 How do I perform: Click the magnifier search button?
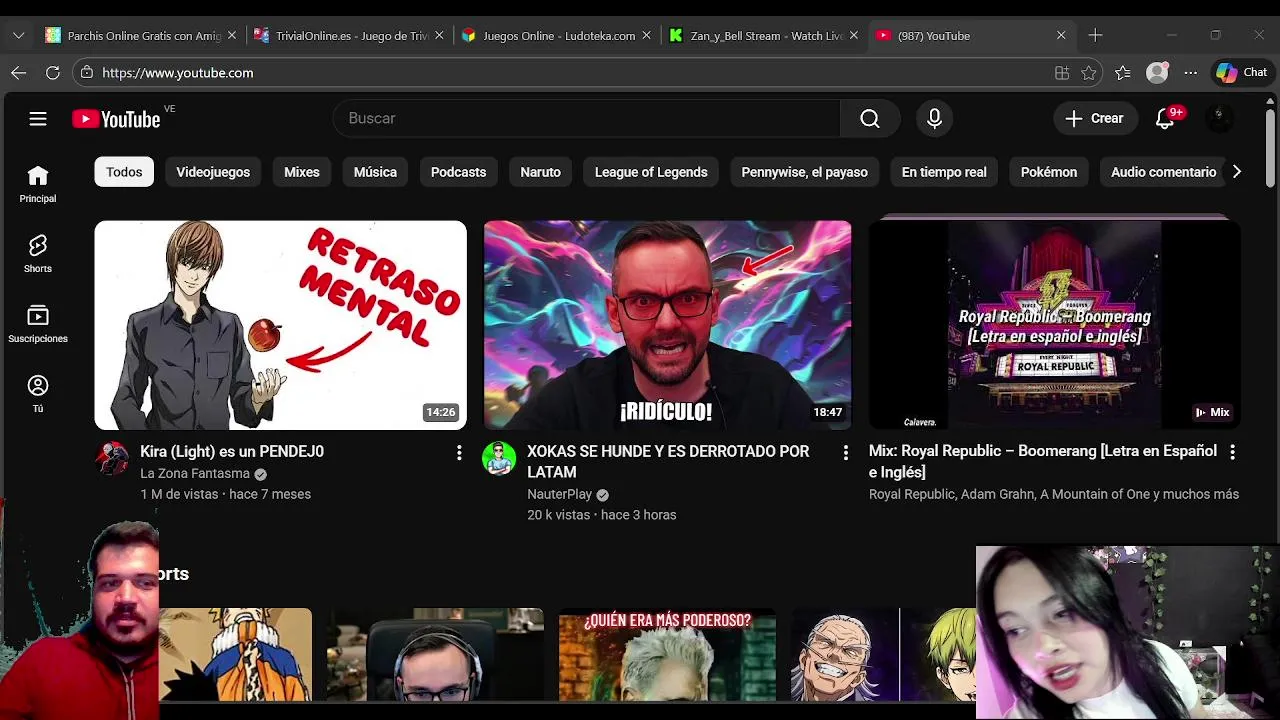(870, 118)
